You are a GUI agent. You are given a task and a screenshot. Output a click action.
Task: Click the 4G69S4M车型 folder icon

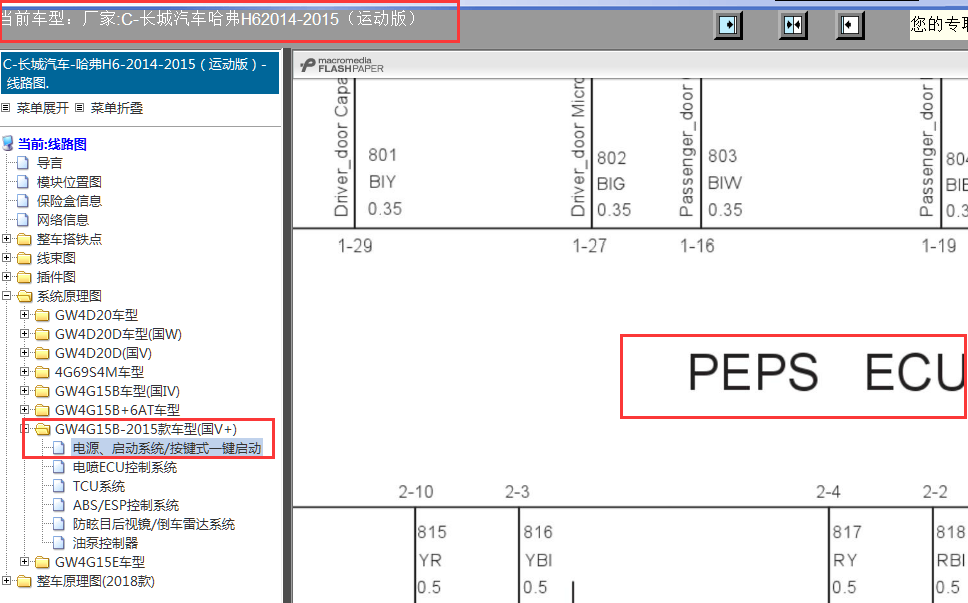tap(42, 372)
